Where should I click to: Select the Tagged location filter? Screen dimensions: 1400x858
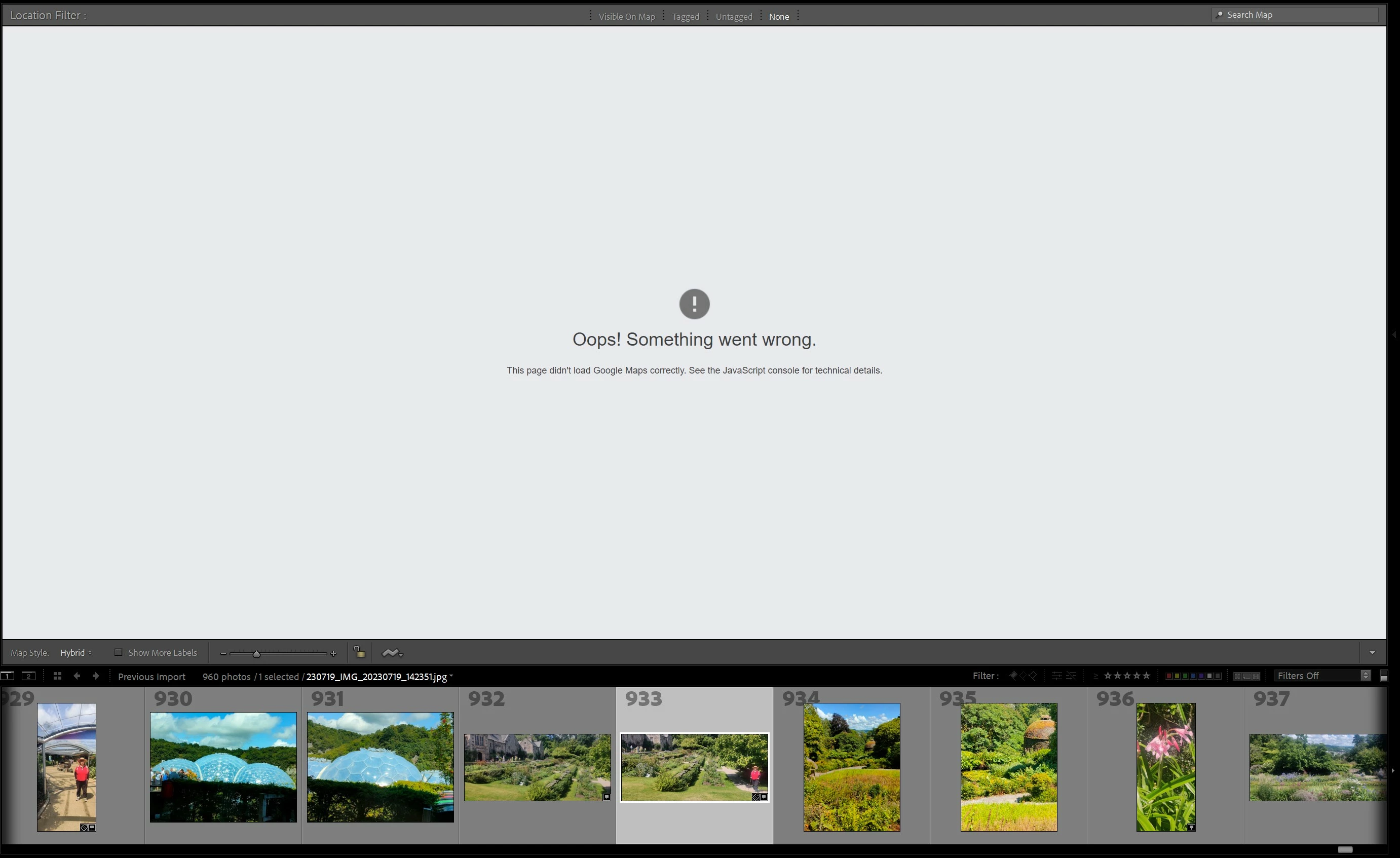(685, 17)
